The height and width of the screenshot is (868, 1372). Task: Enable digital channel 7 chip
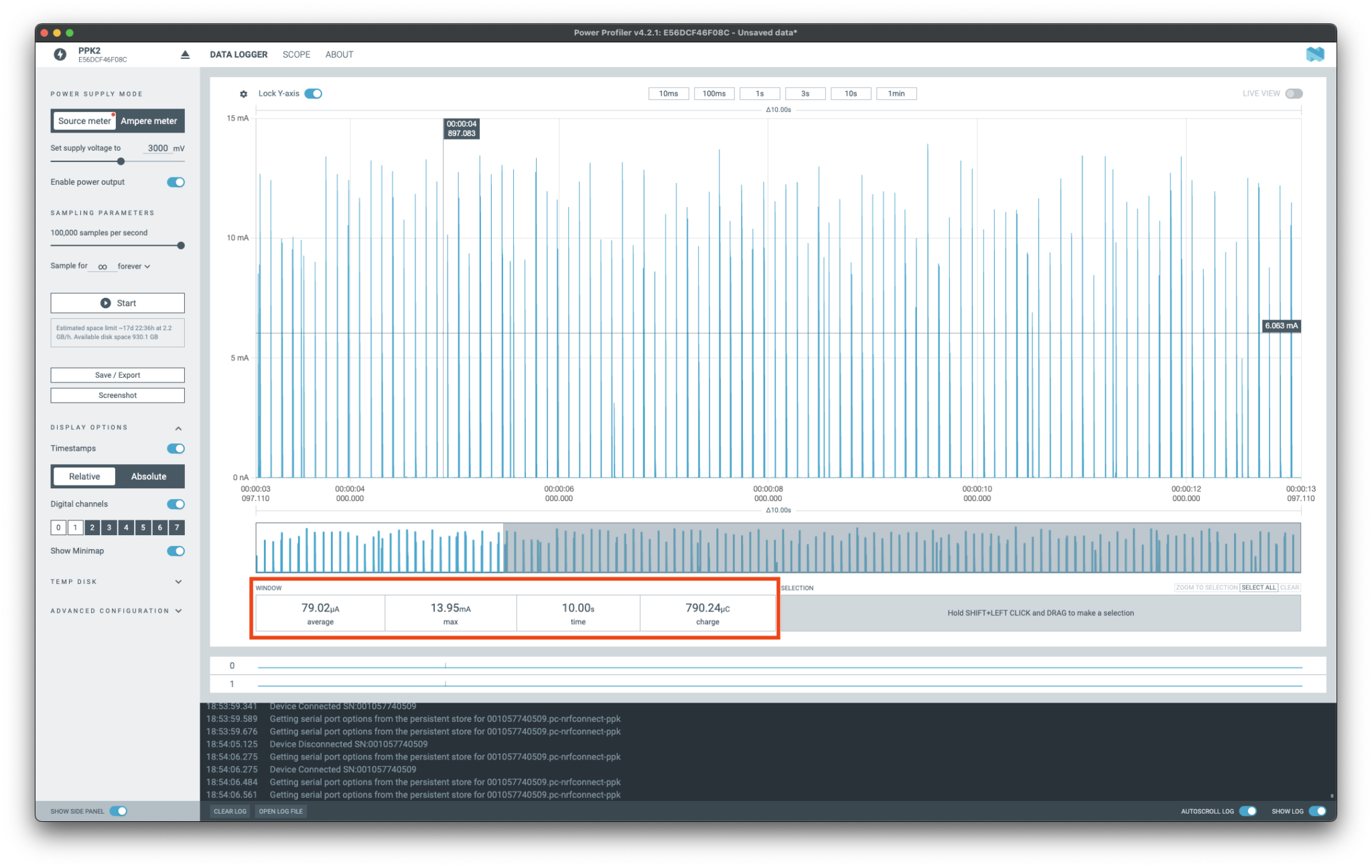pos(176,527)
